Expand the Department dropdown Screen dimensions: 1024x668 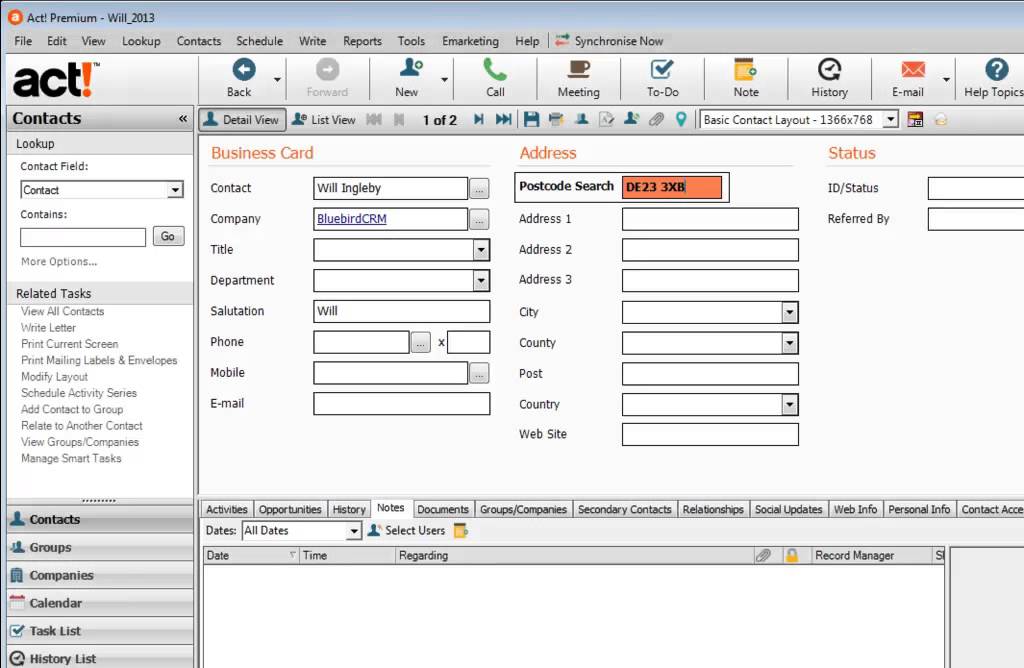481,281
